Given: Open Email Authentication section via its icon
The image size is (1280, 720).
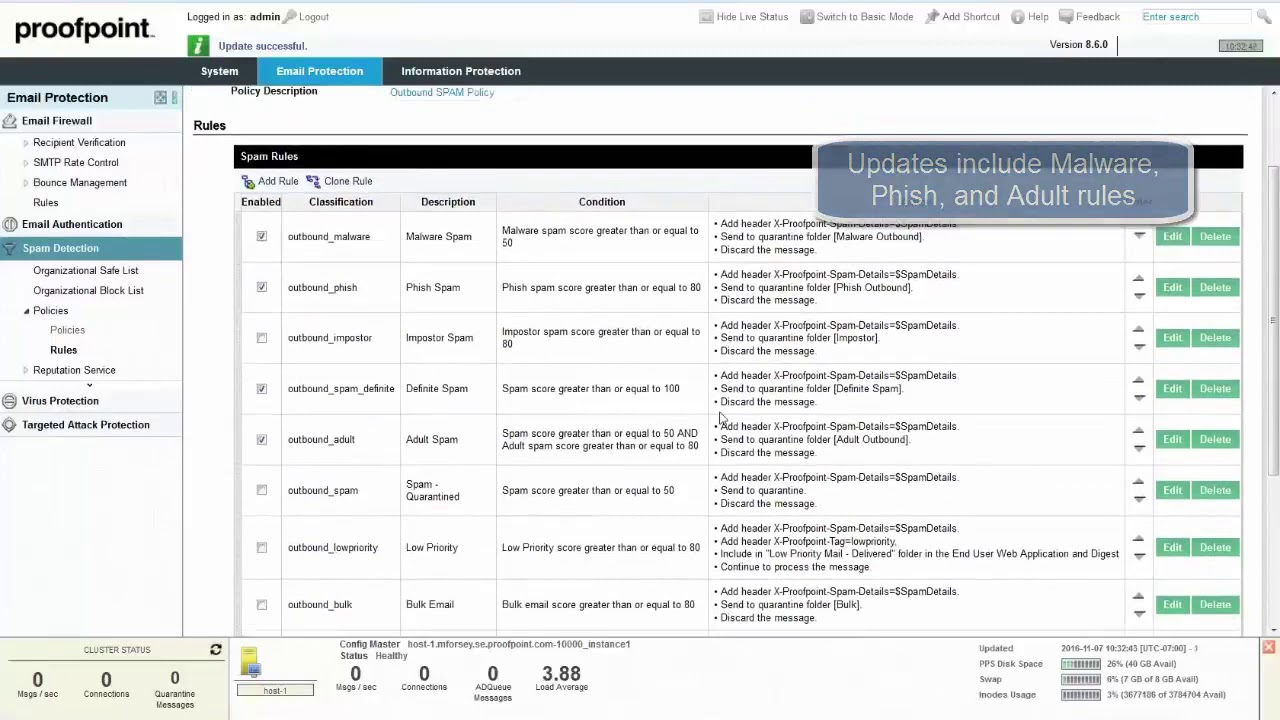Looking at the screenshot, I should click(x=10, y=225).
